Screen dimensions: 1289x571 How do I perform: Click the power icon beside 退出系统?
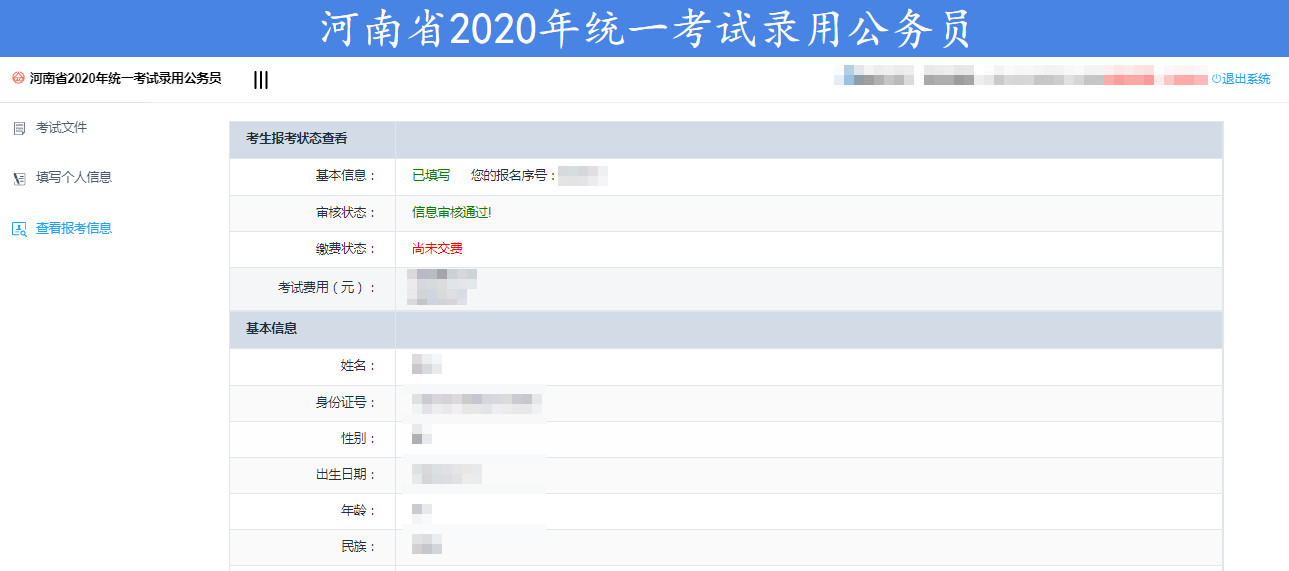[x=1216, y=79]
